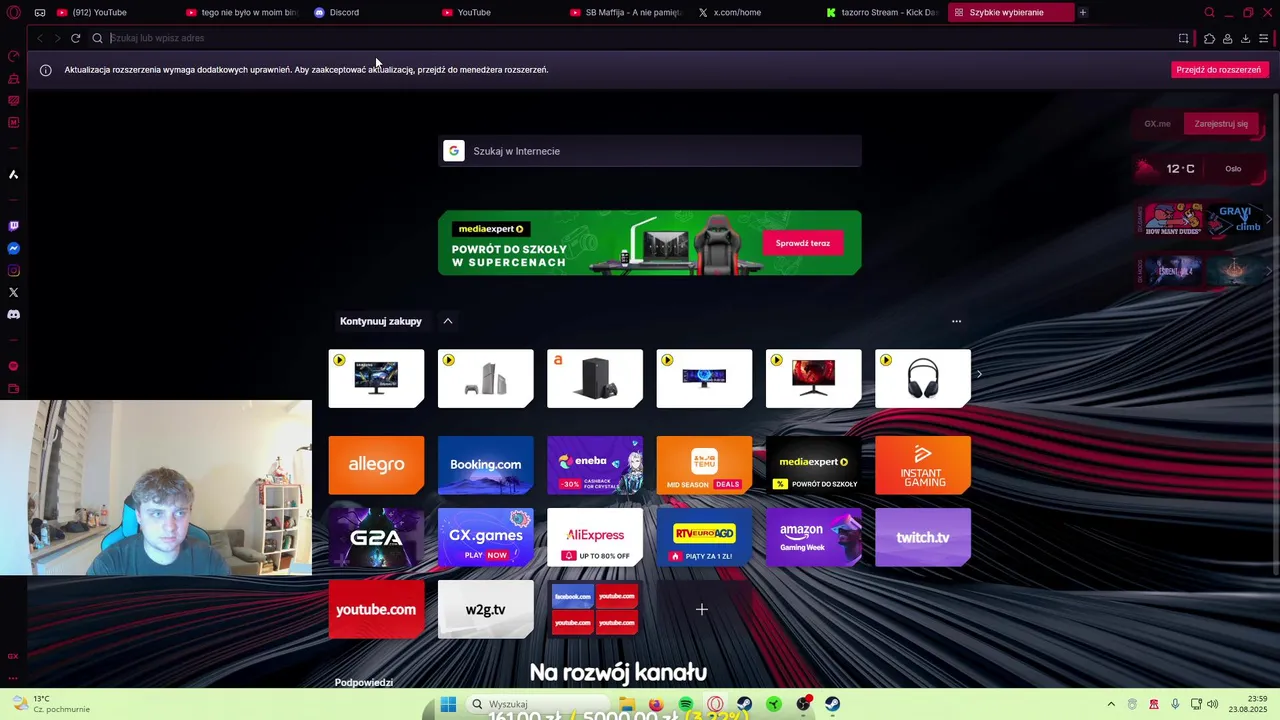Open Messenger in the sidebar

pos(14,248)
